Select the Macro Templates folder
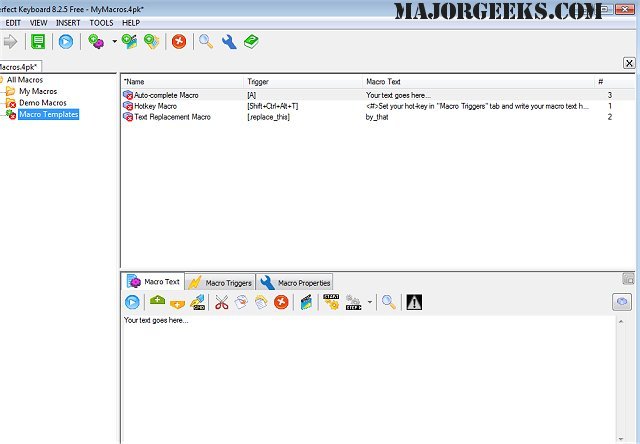Image resolution: width=640 pixels, height=444 pixels. click(x=49, y=114)
